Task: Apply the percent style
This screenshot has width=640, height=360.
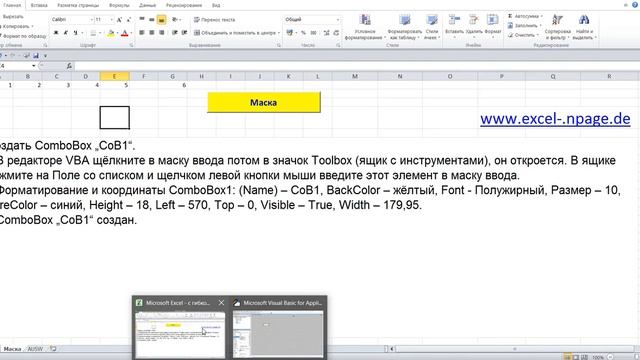Action: (303, 33)
